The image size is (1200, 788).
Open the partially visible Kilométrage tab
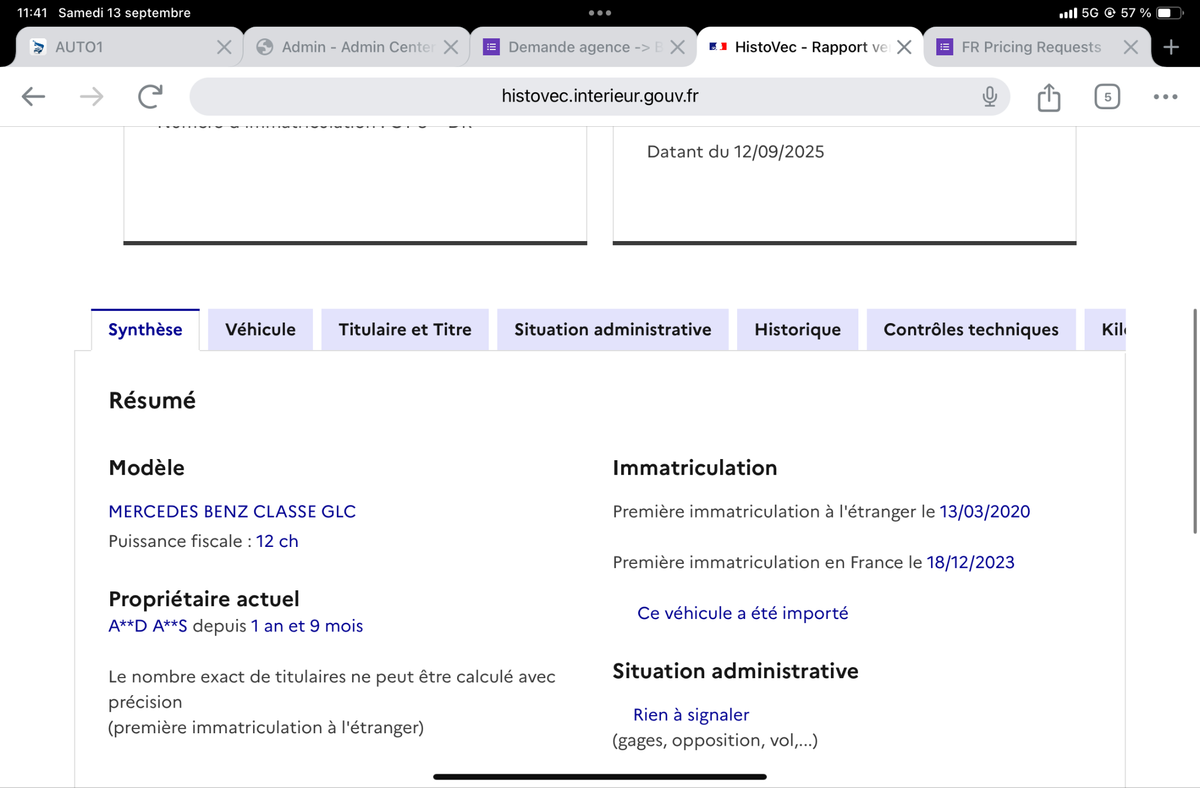point(1106,329)
